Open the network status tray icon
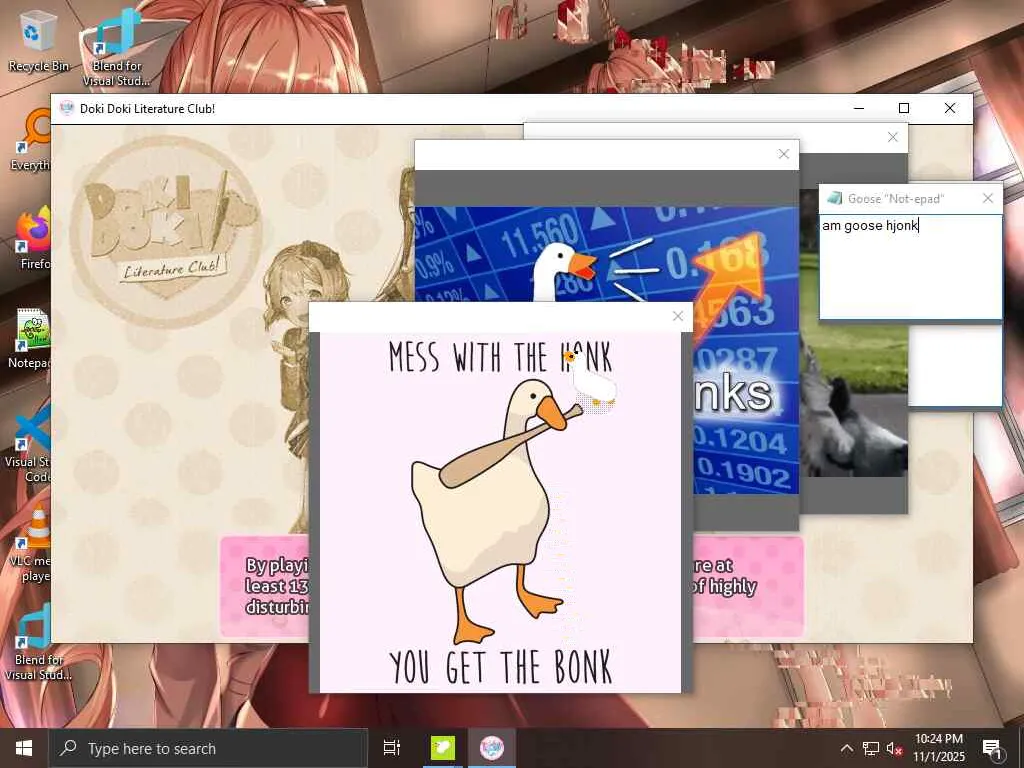The height and width of the screenshot is (768, 1024). click(x=871, y=749)
